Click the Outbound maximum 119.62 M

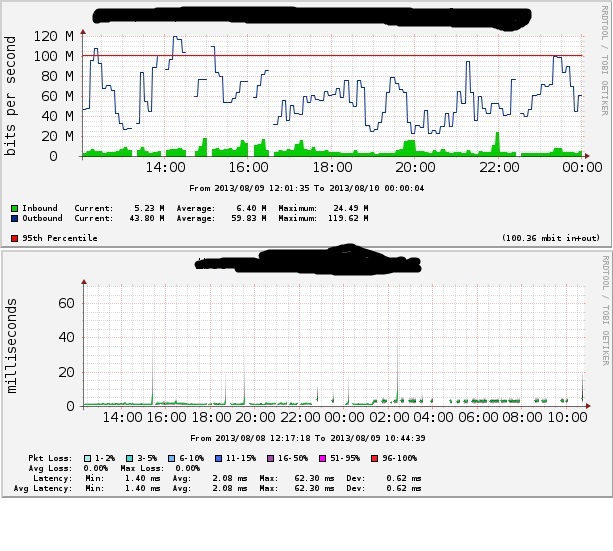tap(348, 218)
